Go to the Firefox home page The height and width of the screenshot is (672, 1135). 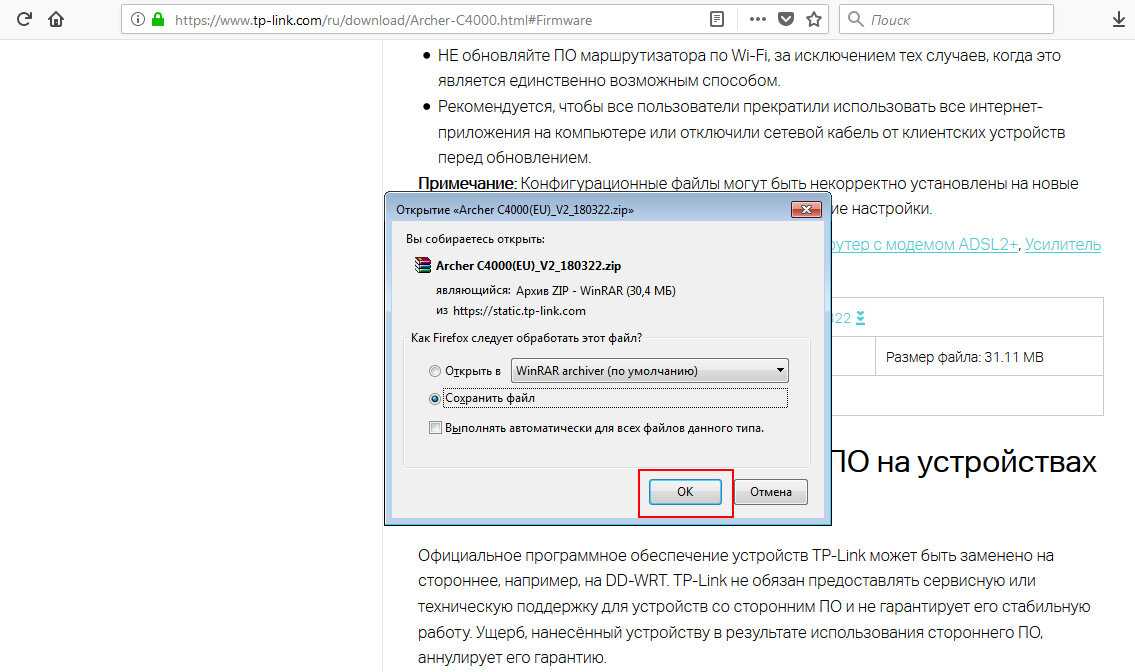coord(56,20)
